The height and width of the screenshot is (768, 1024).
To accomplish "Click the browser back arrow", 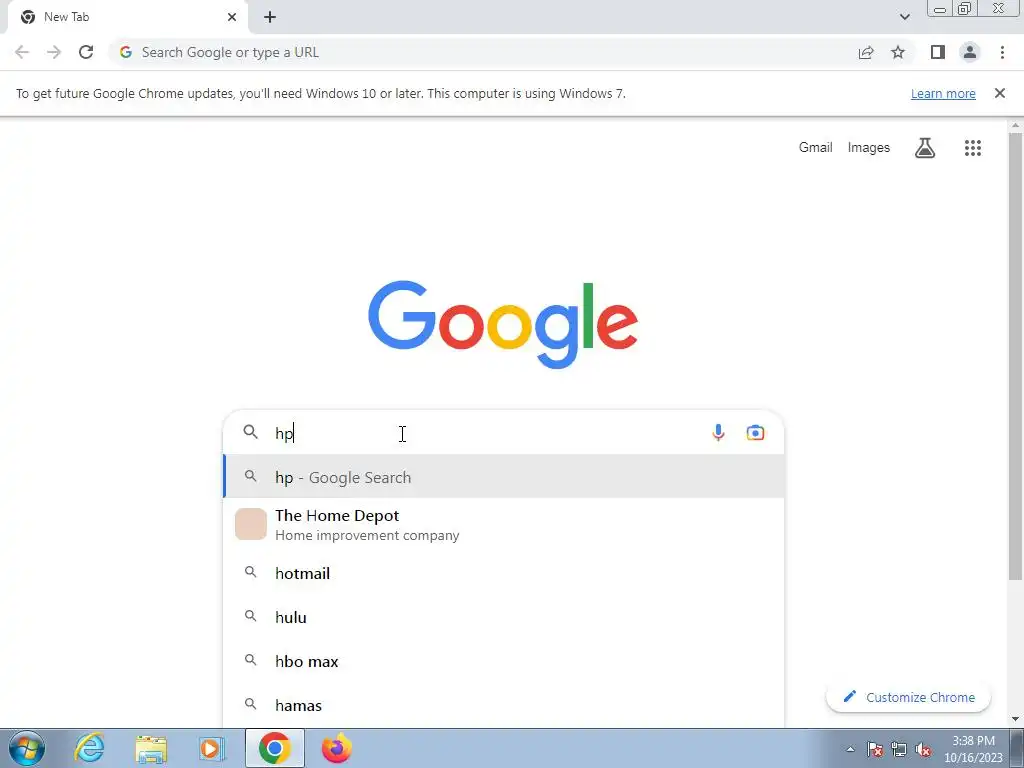I will [x=22, y=52].
